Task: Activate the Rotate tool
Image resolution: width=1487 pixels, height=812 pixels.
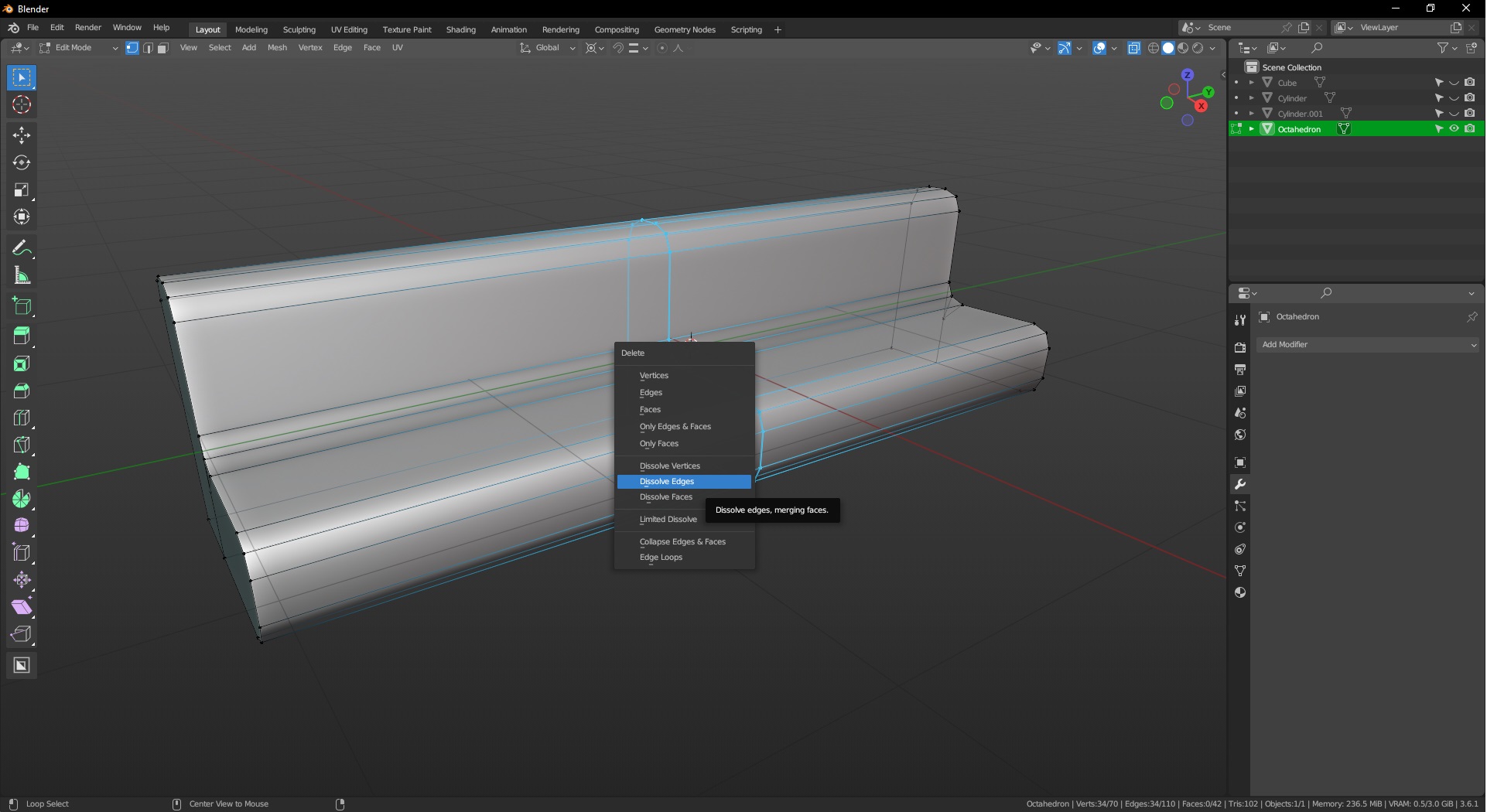Action: (x=22, y=163)
